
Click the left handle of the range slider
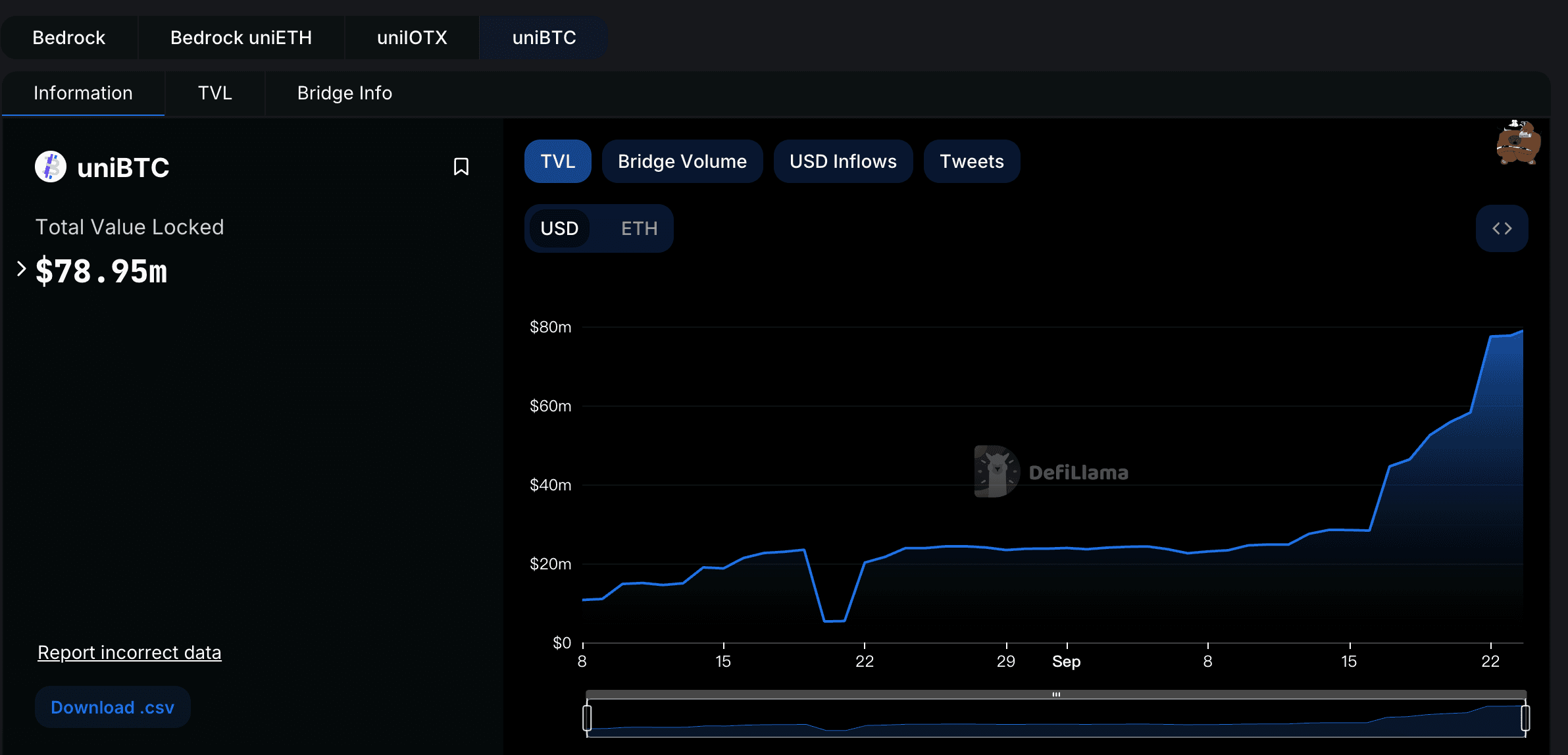click(587, 717)
